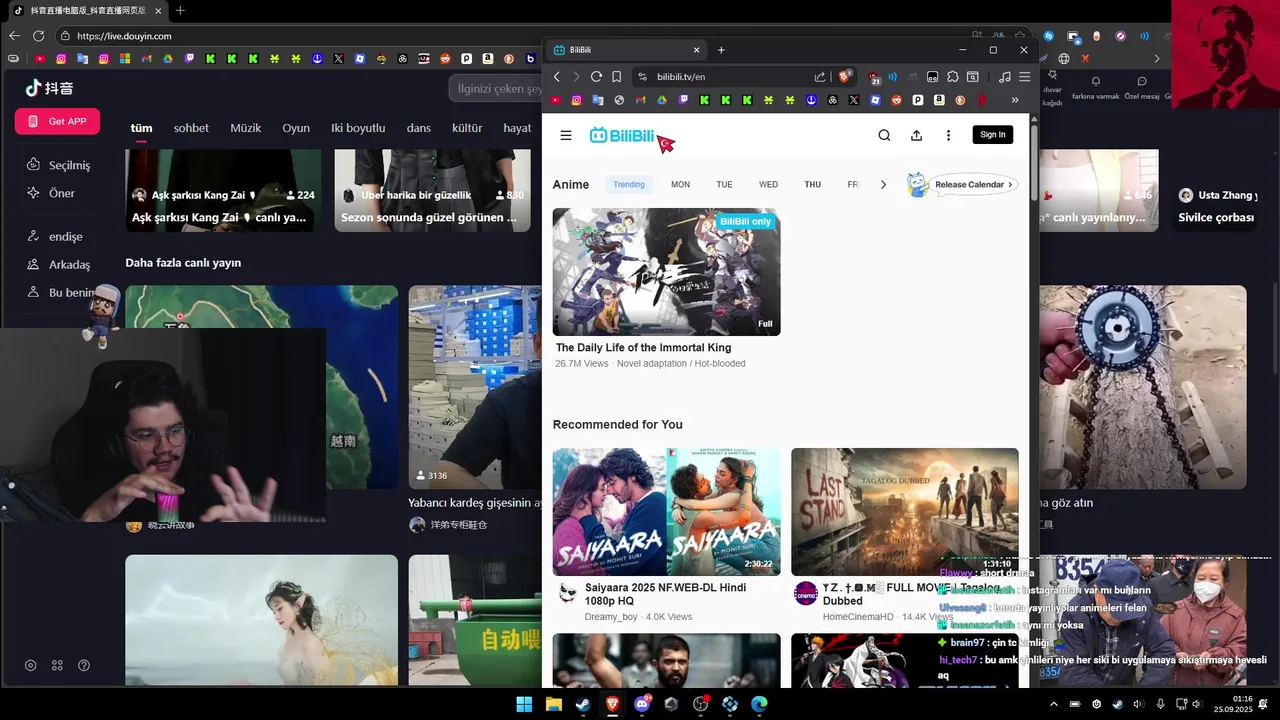Open Arkadaş in Douyin sidebar
1280x720 pixels.
coord(60,265)
